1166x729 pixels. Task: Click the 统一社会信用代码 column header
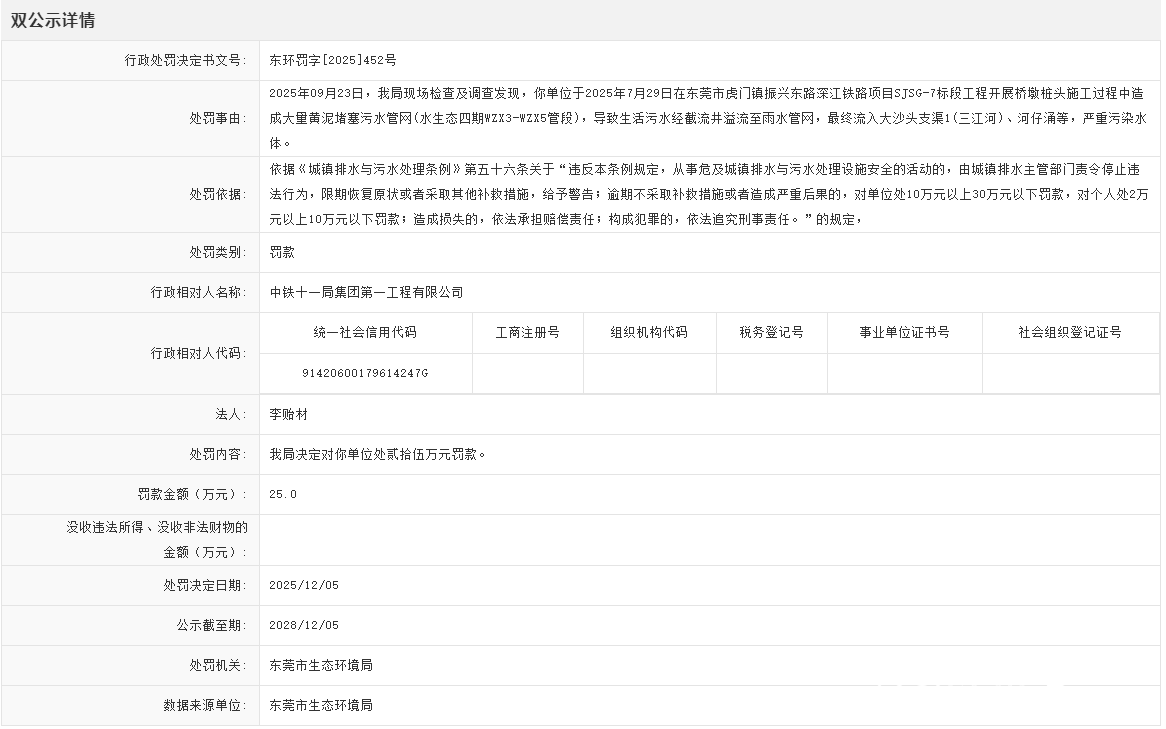365,333
